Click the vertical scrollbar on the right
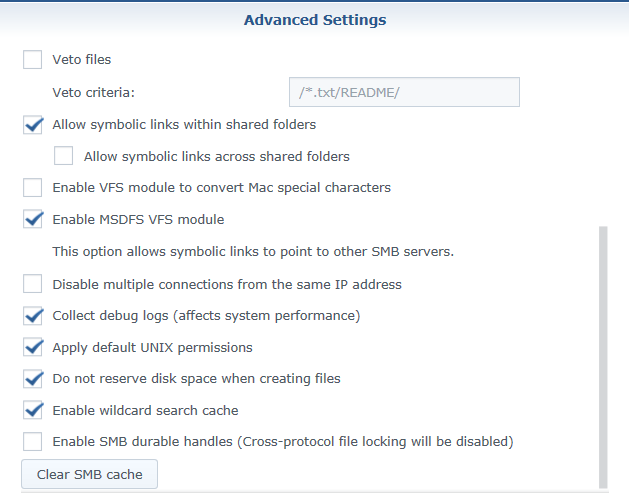Image resolution: width=629 pixels, height=495 pixels. [x=603, y=357]
